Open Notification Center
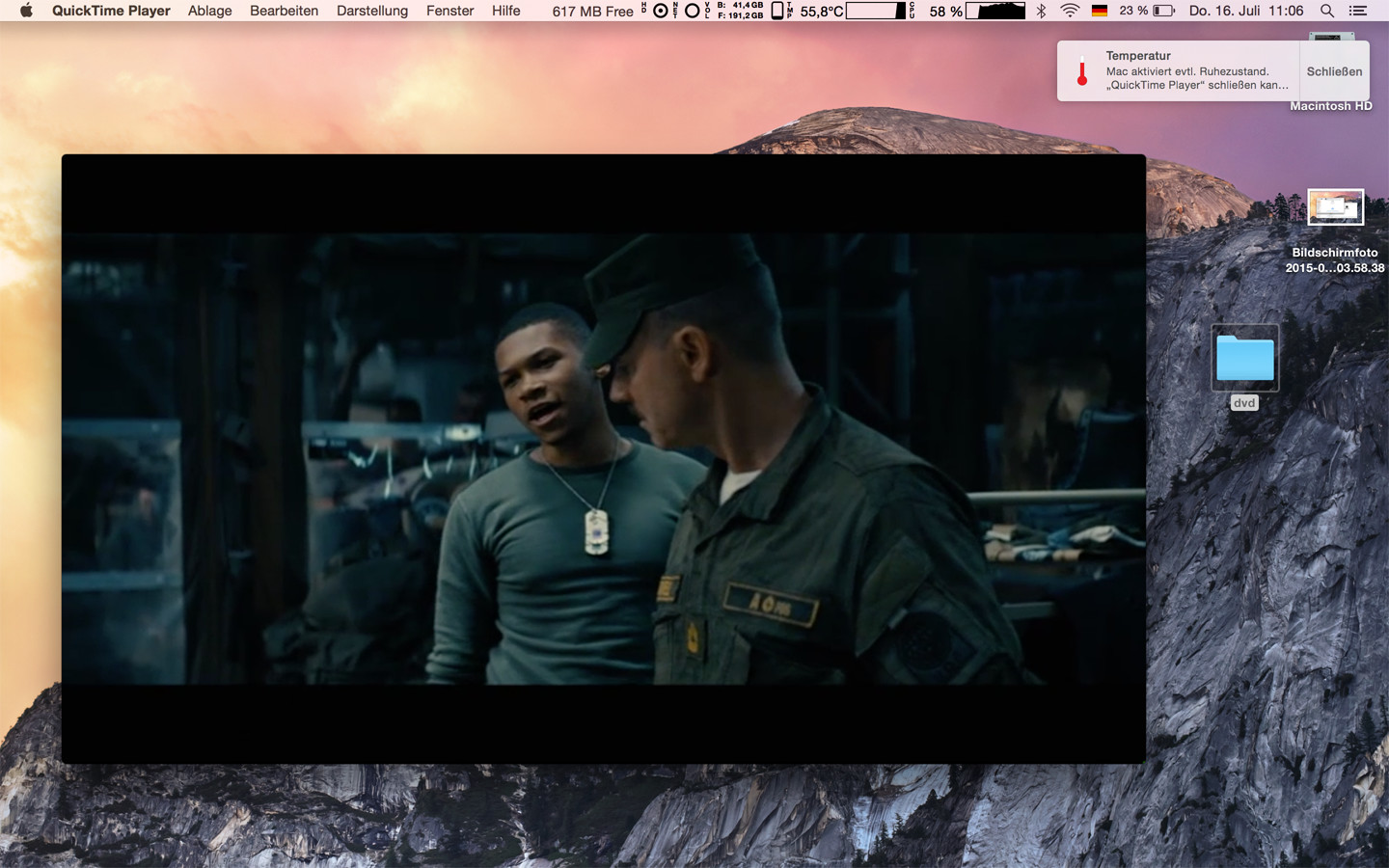The image size is (1389, 868). [x=1358, y=11]
